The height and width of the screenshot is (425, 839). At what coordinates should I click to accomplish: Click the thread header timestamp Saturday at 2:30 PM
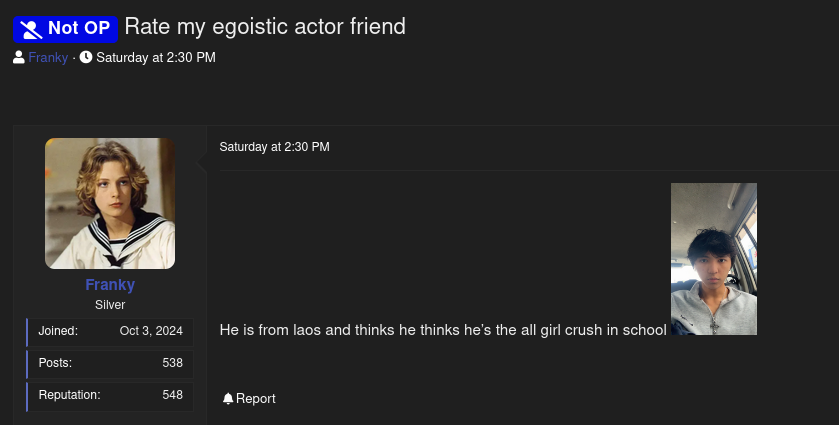coord(155,58)
